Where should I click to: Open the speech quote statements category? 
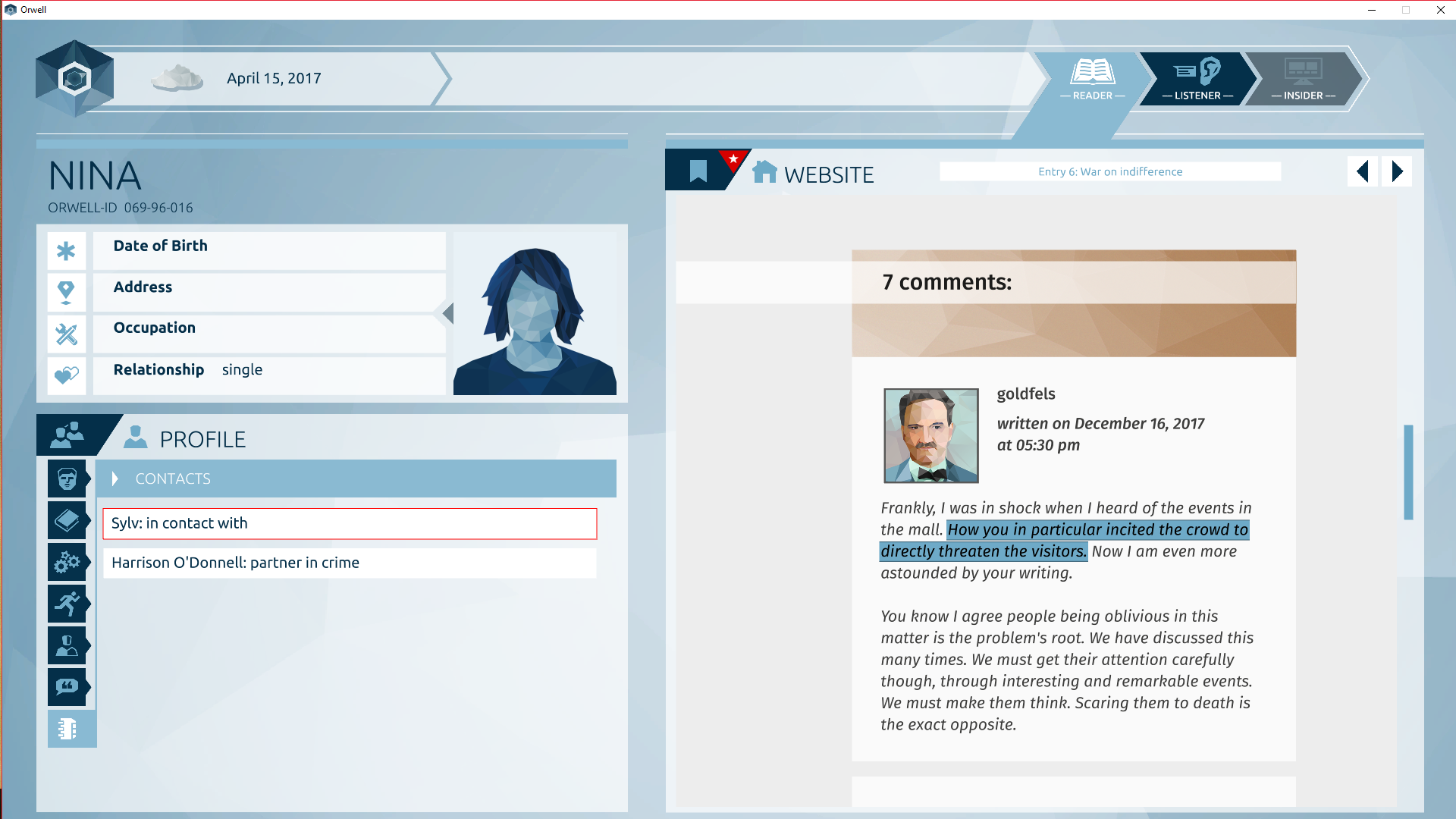point(67,687)
